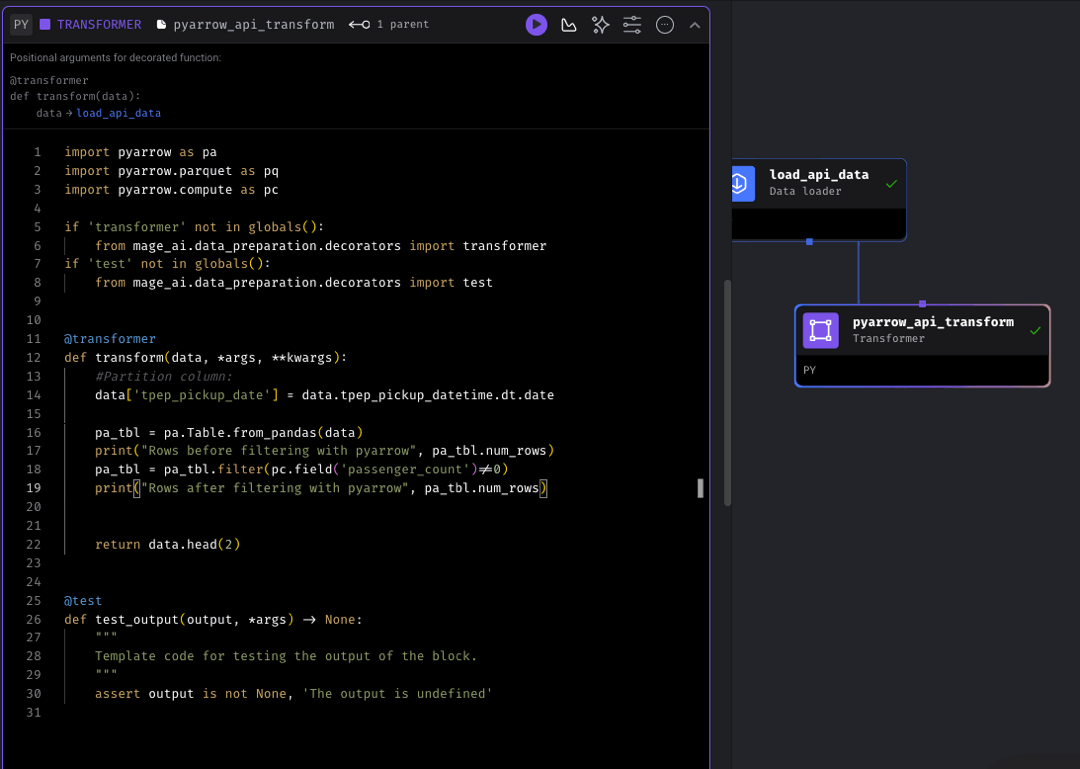Select the pyarrow_api_transform node in graph

(x=922, y=346)
